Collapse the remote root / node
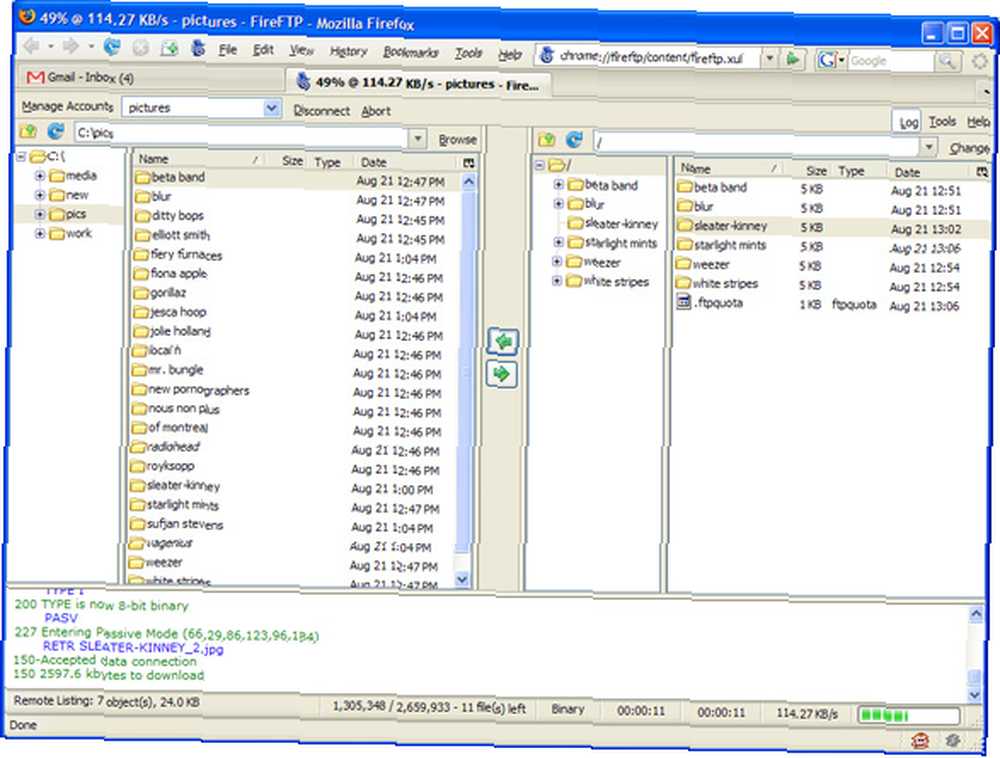 (540, 165)
